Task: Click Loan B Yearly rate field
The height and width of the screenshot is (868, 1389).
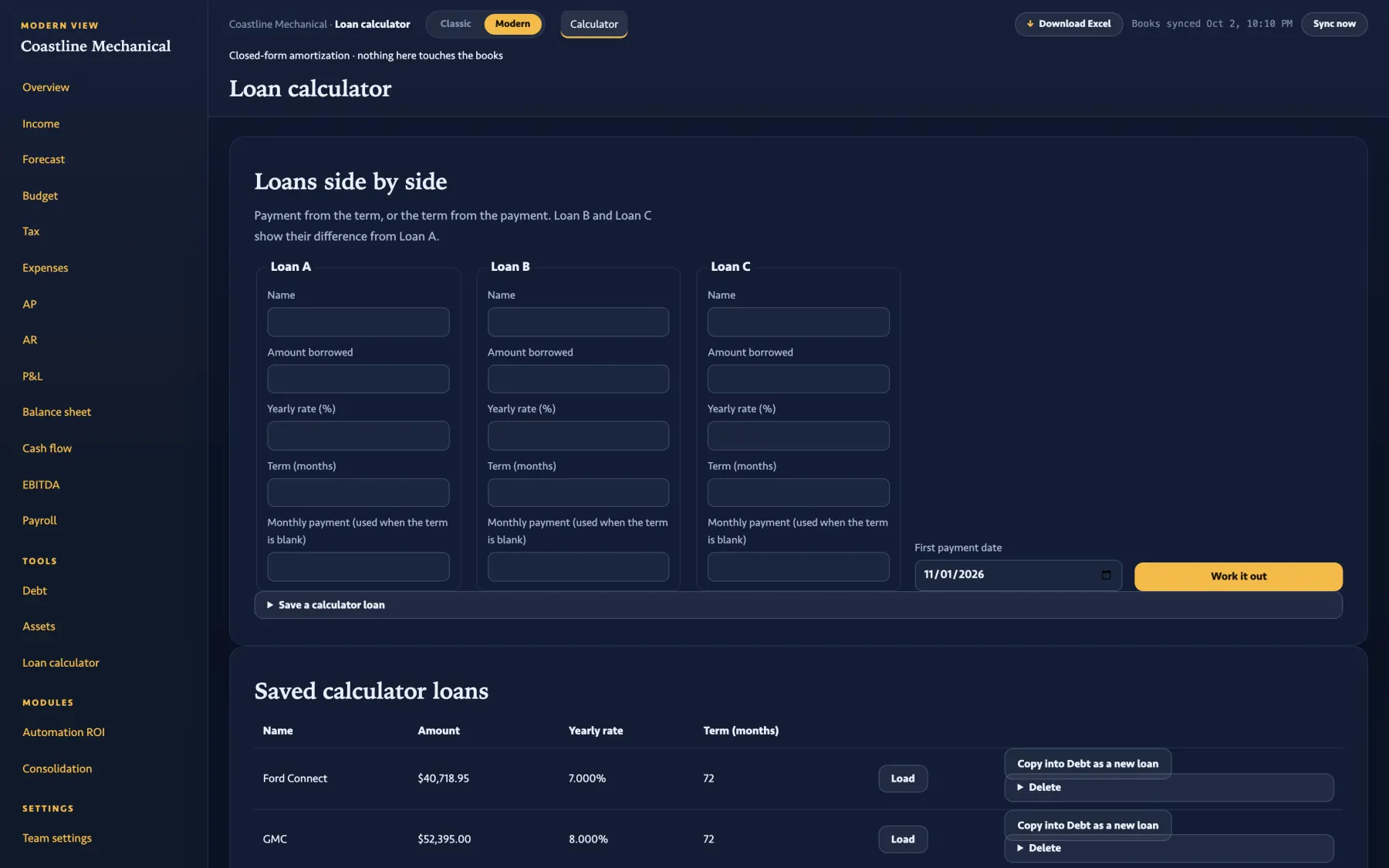Action: pyautogui.click(x=578, y=436)
